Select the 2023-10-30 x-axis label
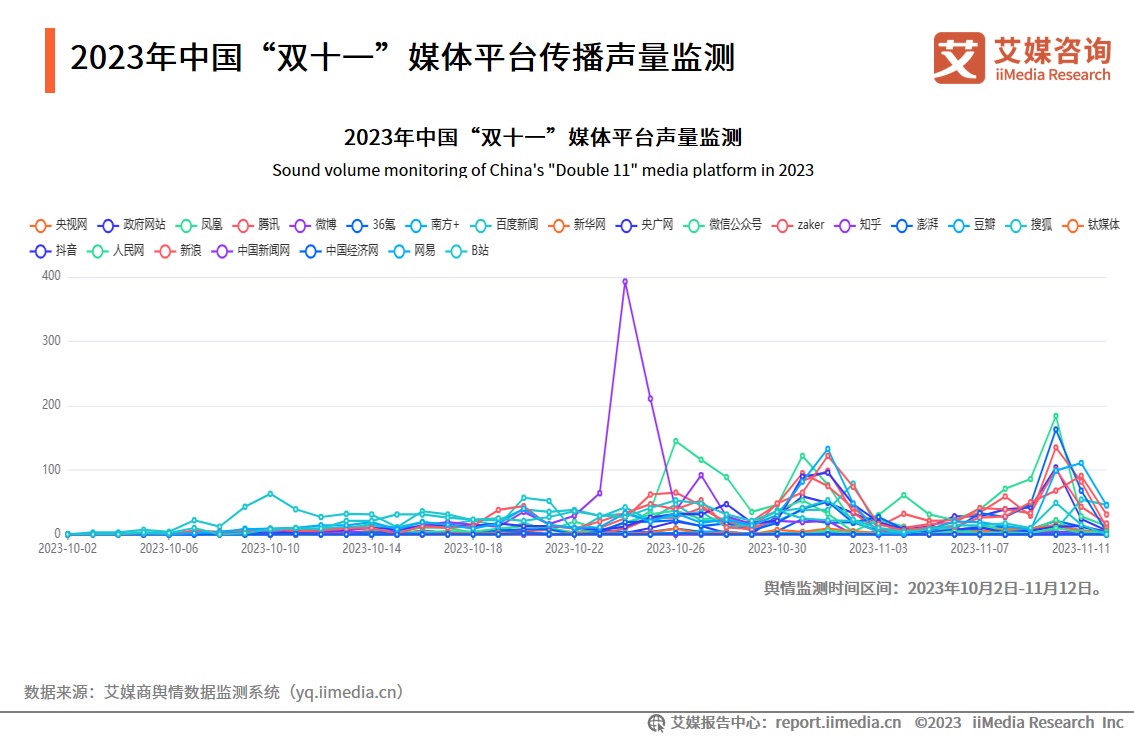1134x737 pixels. tap(777, 549)
